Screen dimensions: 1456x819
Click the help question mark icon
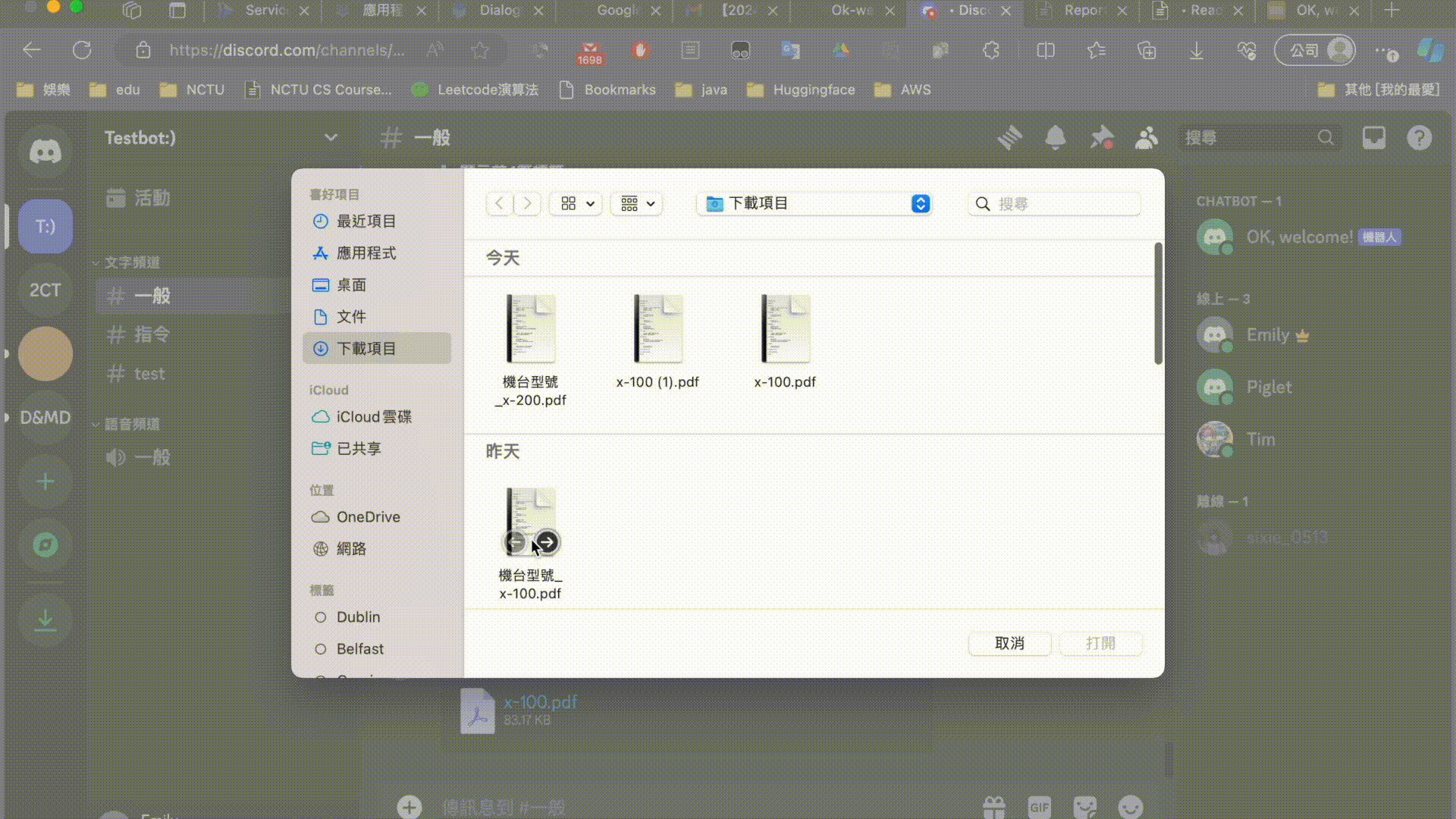pos(1419,138)
